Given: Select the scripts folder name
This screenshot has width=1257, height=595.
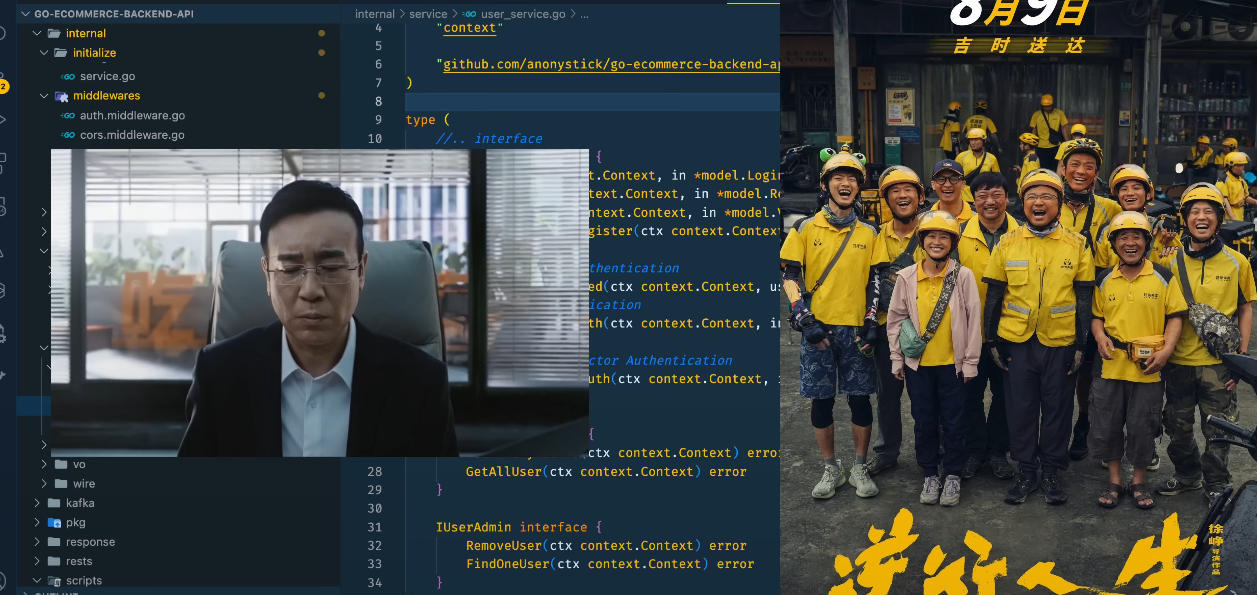Looking at the screenshot, I should pos(84,581).
